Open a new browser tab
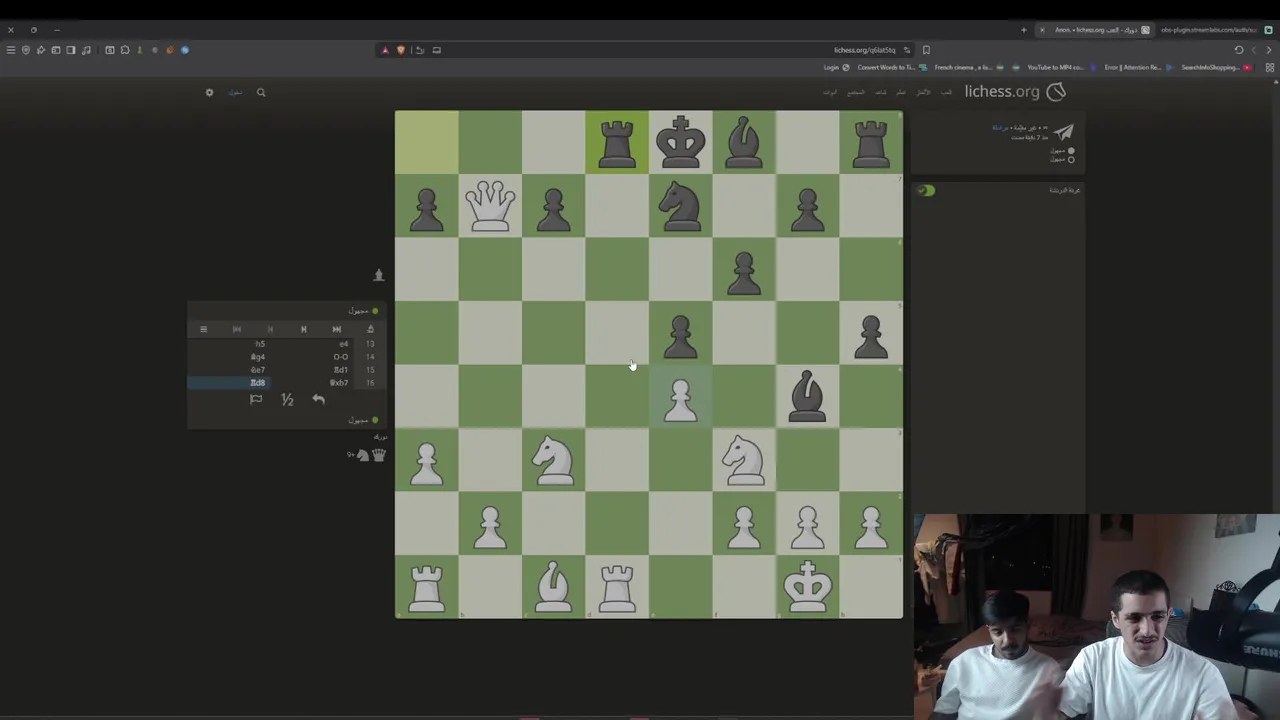The width and height of the screenshot is (1280, 720). pos(1023,30)
